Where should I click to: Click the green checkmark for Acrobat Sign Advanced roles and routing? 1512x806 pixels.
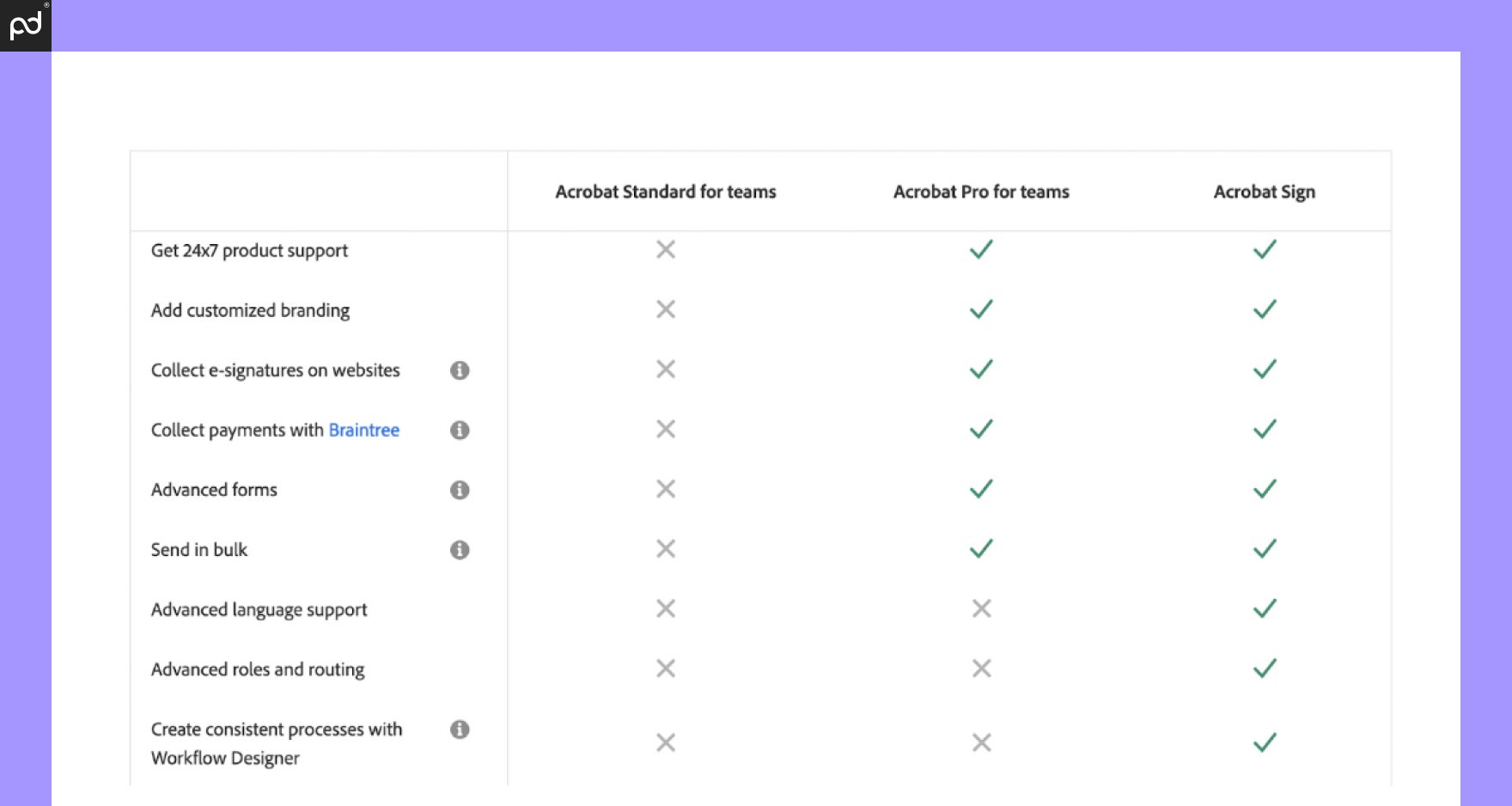tap(1264, 669)
